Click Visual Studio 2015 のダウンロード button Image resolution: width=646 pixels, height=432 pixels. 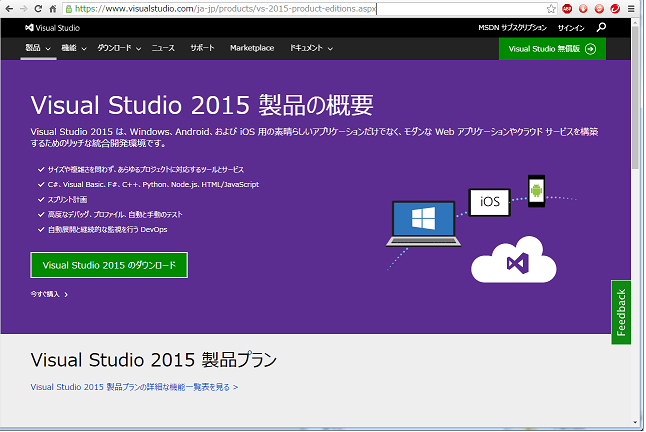109,265
